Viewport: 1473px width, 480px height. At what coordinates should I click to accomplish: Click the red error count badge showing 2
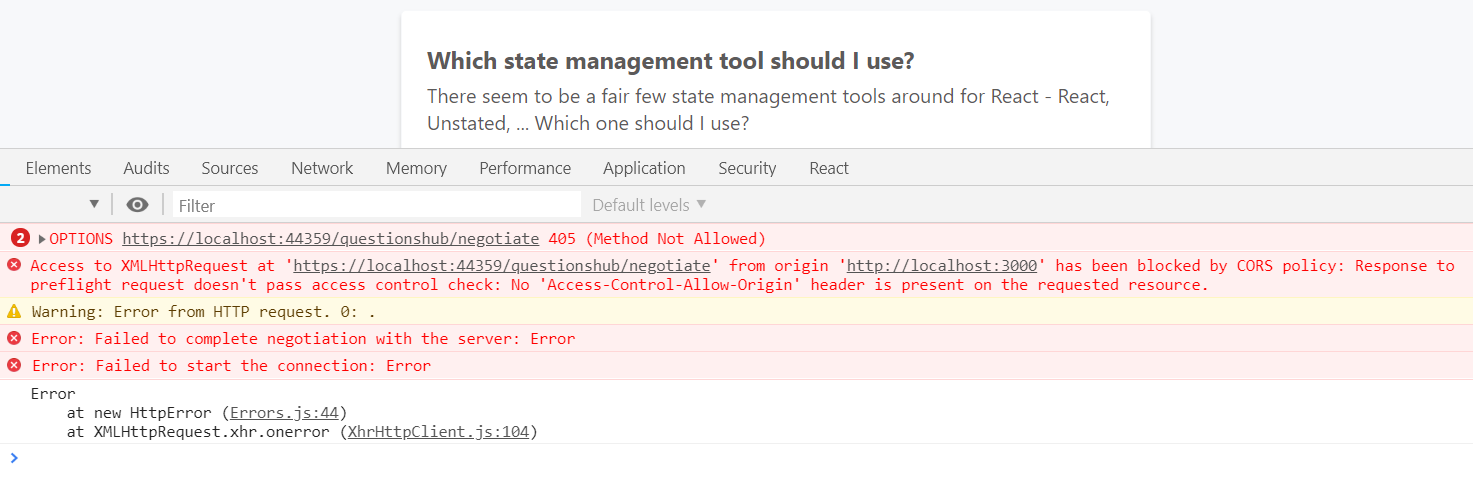pos(20,238)
